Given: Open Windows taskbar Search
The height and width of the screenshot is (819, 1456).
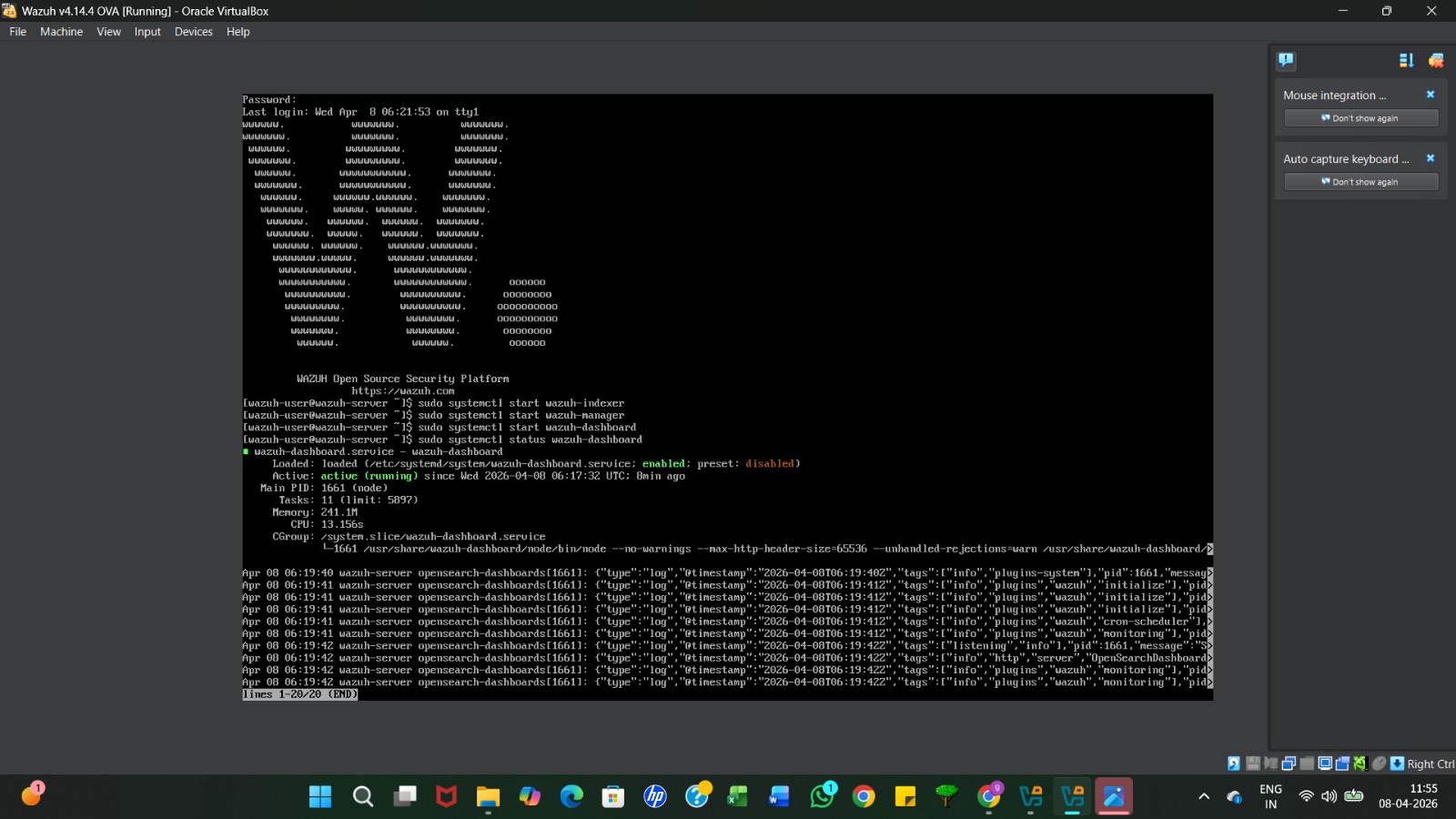Looking at the screenshot, I should point(363,797).
